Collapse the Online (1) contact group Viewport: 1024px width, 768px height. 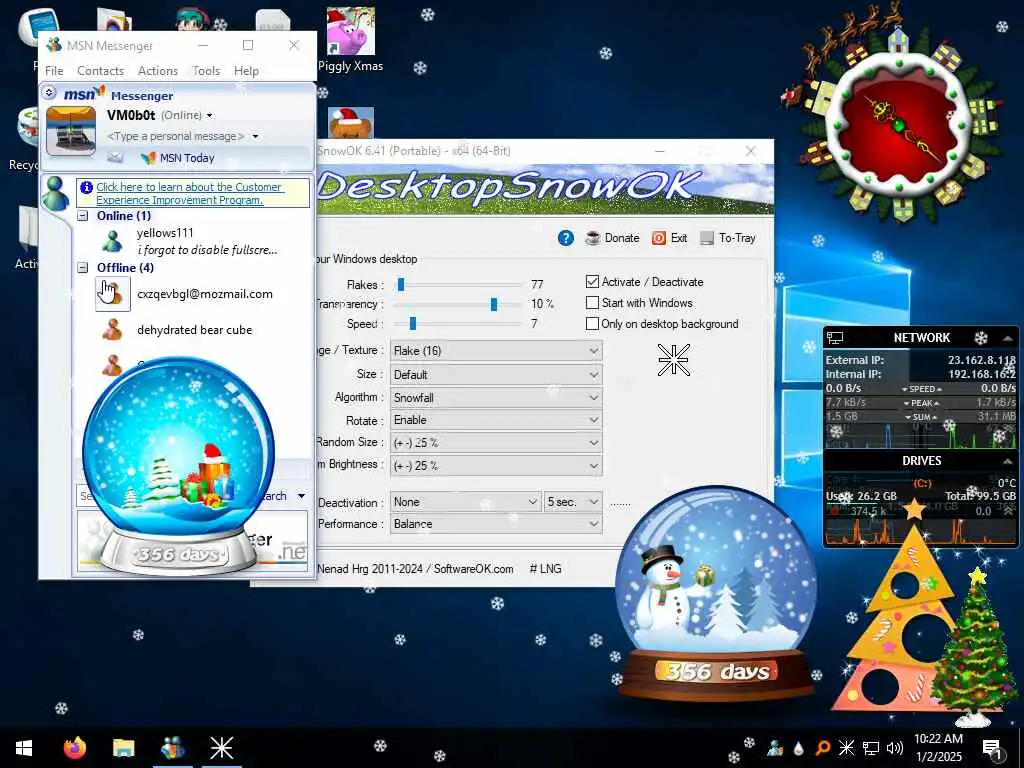click(83, 216)
